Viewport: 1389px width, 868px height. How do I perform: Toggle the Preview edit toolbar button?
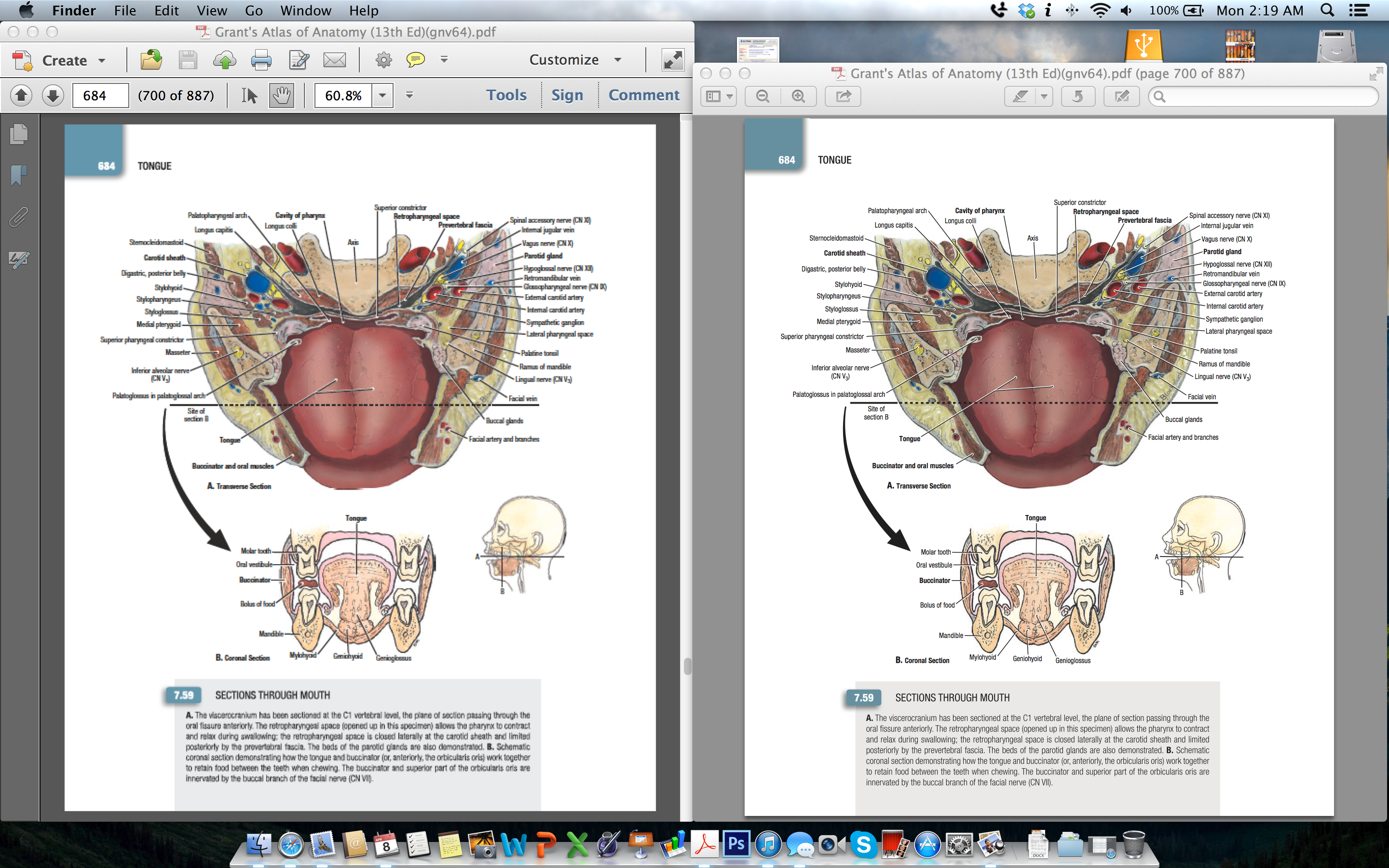coord(1121,96)
